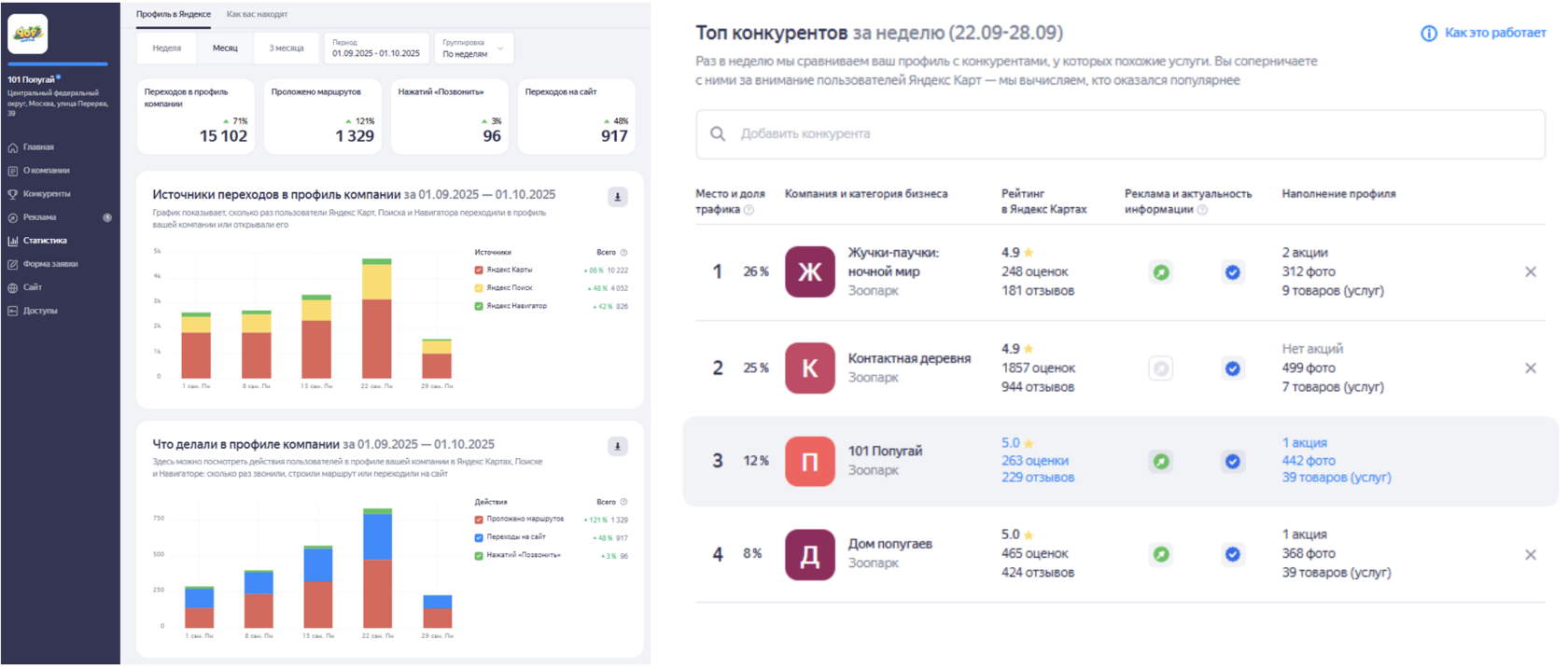
Task: Toggle the Яндекс Карты source checkbox
Action: pyautogui.click(x=479, y=270)
